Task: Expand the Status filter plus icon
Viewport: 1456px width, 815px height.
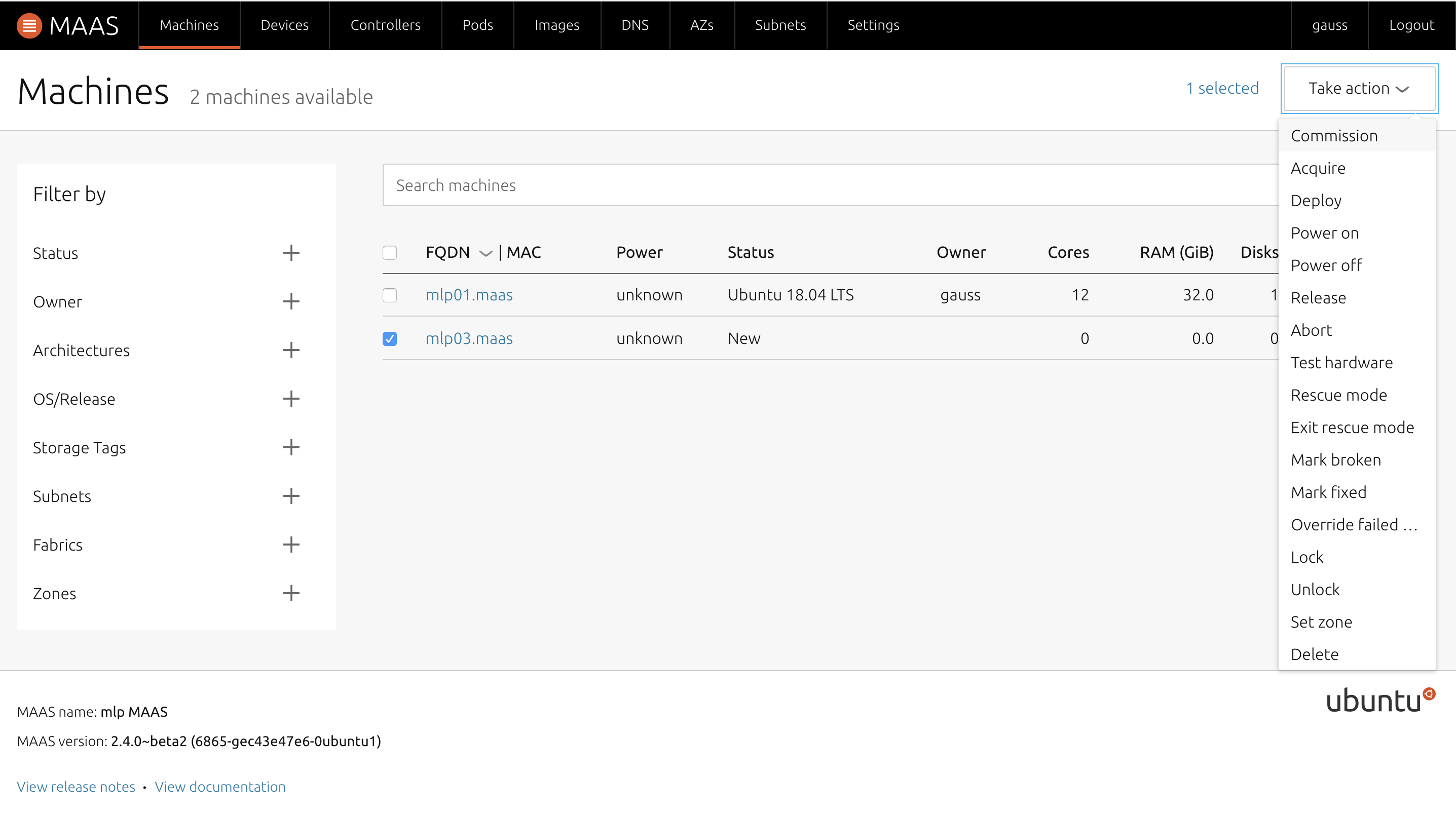Action: [x=291, y=253]
